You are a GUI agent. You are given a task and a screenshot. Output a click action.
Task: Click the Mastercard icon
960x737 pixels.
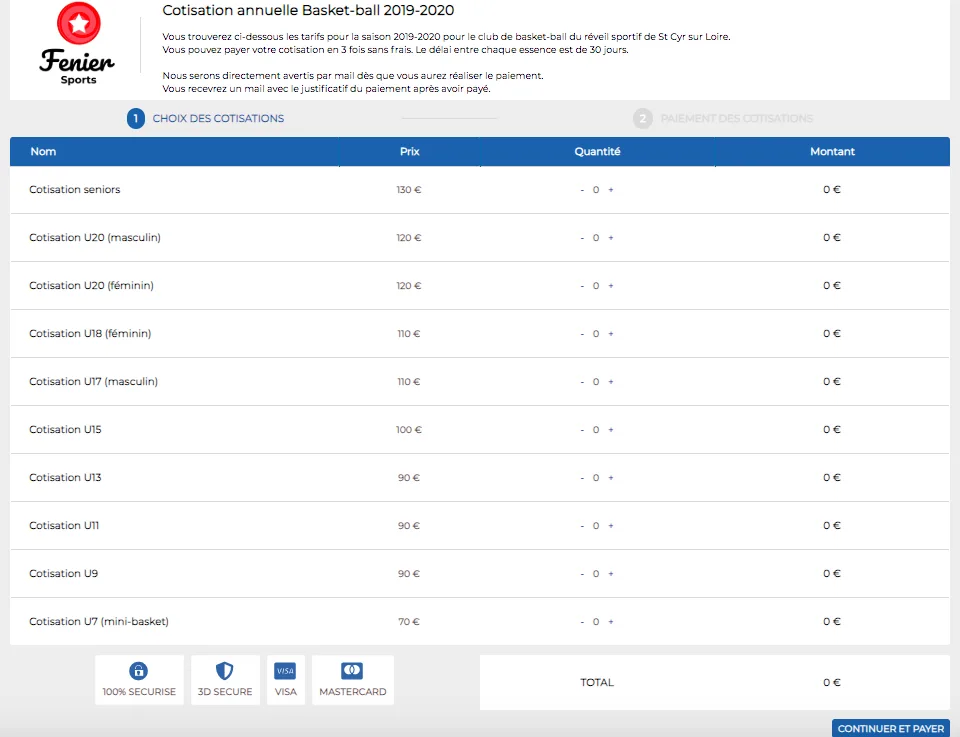[x=352, y=671]
